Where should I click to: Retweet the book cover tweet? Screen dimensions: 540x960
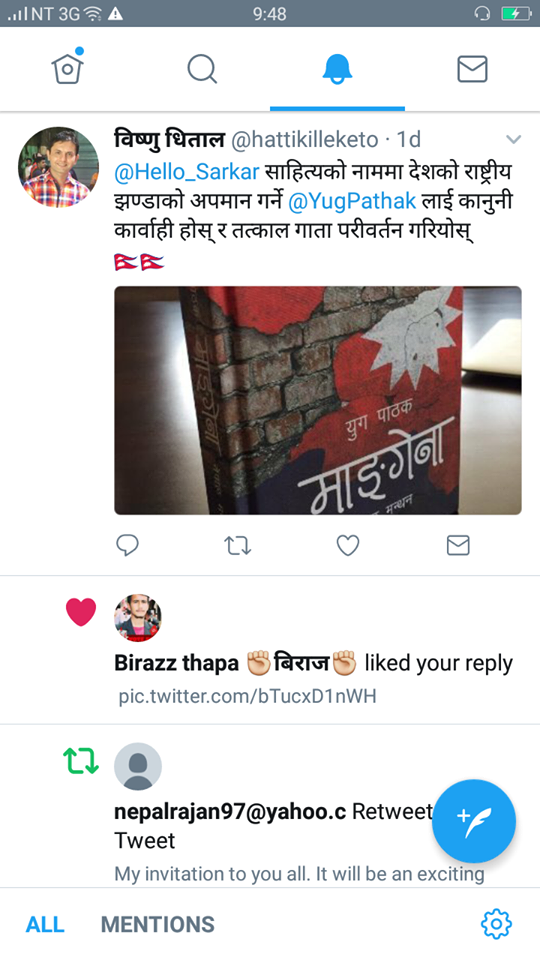238,545
